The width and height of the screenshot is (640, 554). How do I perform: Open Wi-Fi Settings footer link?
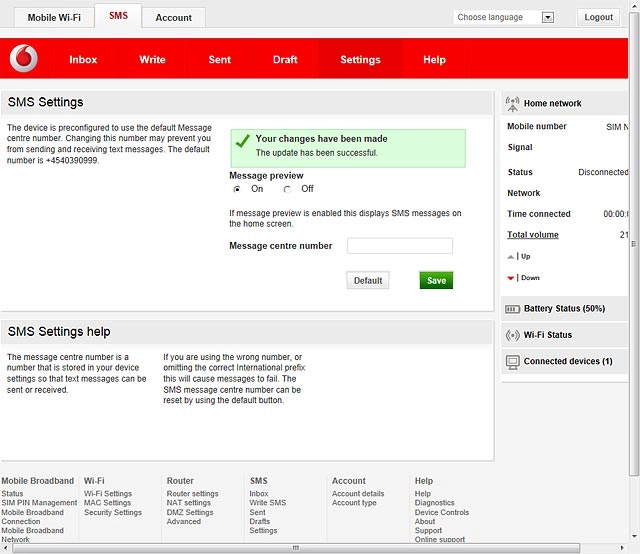click(x=108, y=494)
